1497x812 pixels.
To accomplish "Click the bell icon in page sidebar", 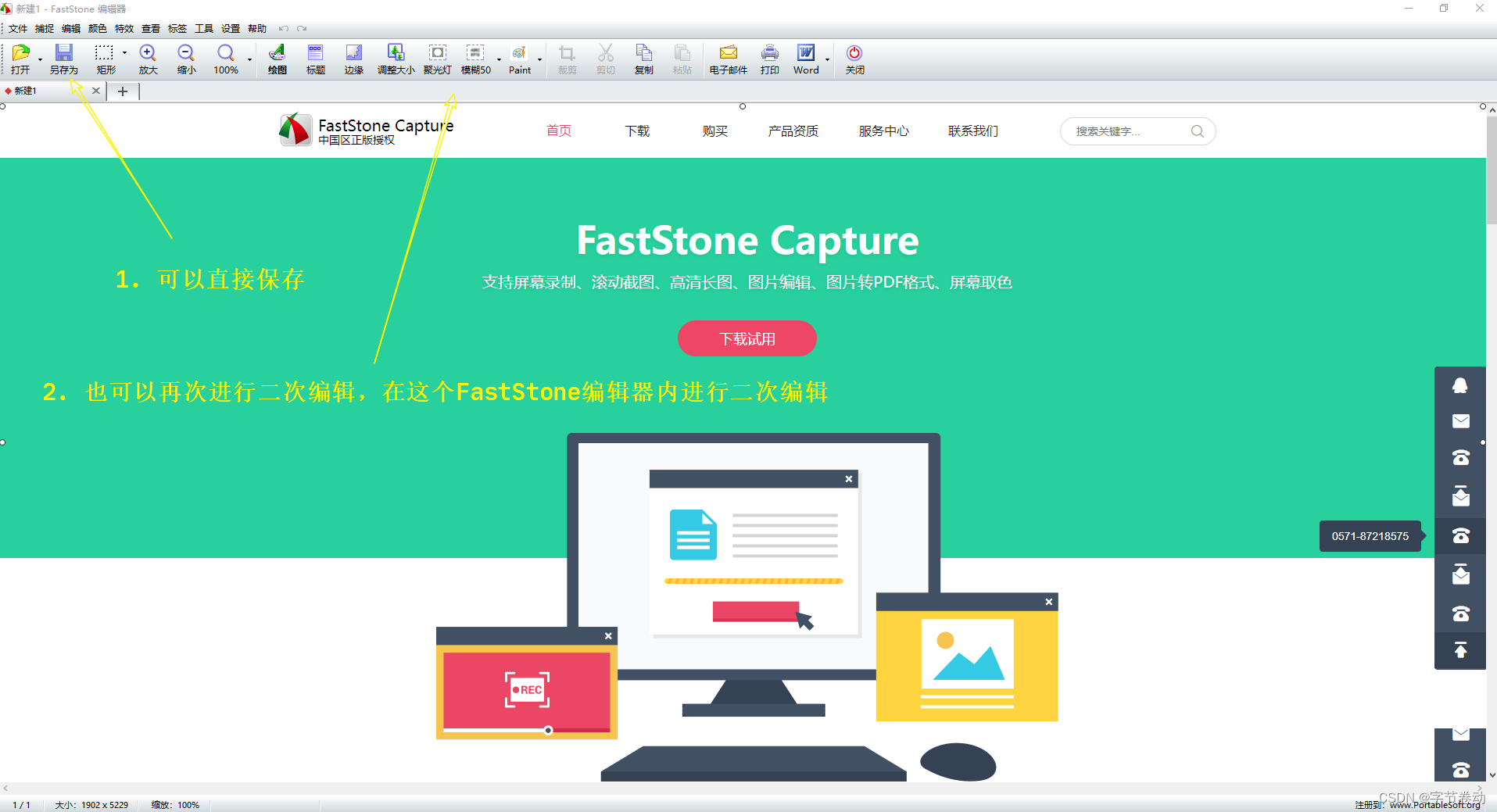I will point(1460,385).
